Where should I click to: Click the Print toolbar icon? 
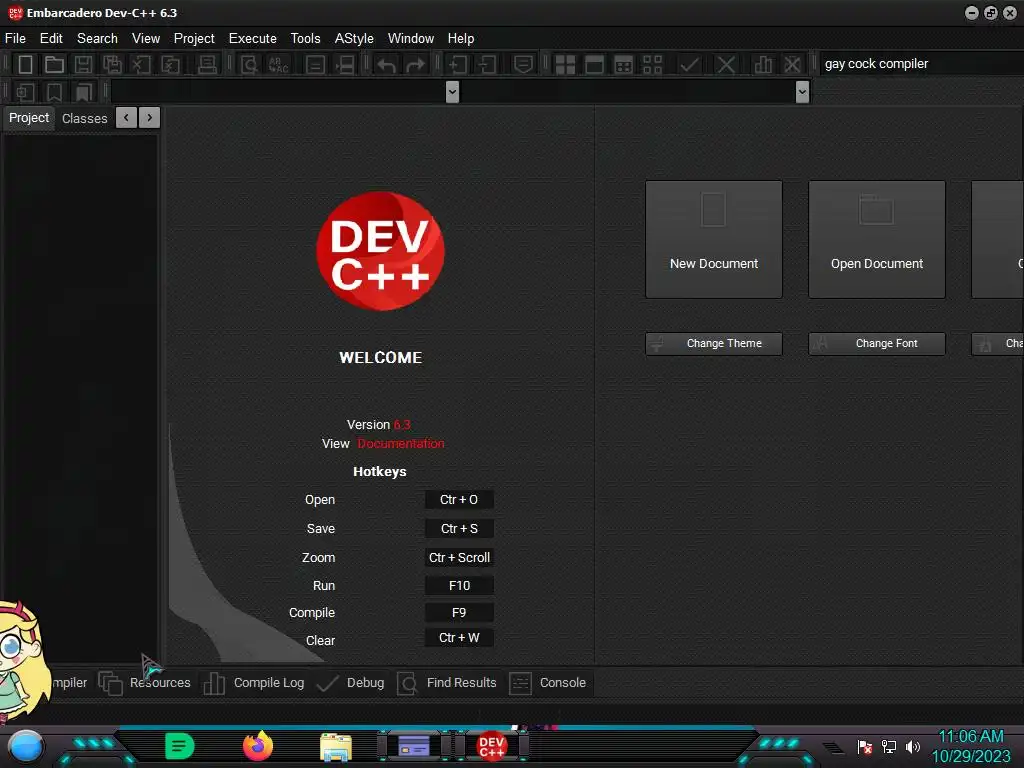point(207,64)
